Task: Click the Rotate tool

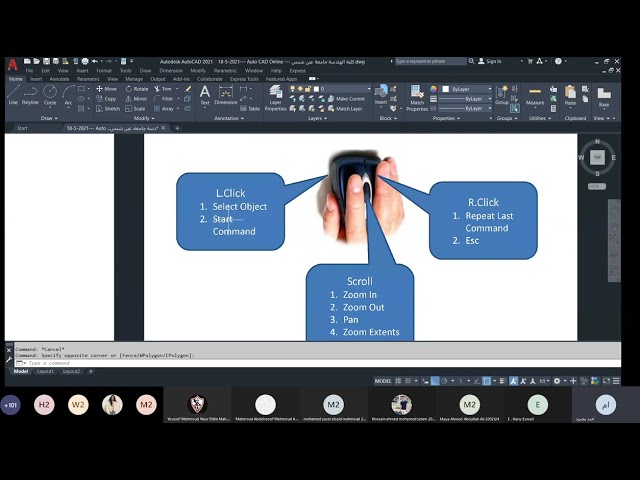Action: coord(137,89)
